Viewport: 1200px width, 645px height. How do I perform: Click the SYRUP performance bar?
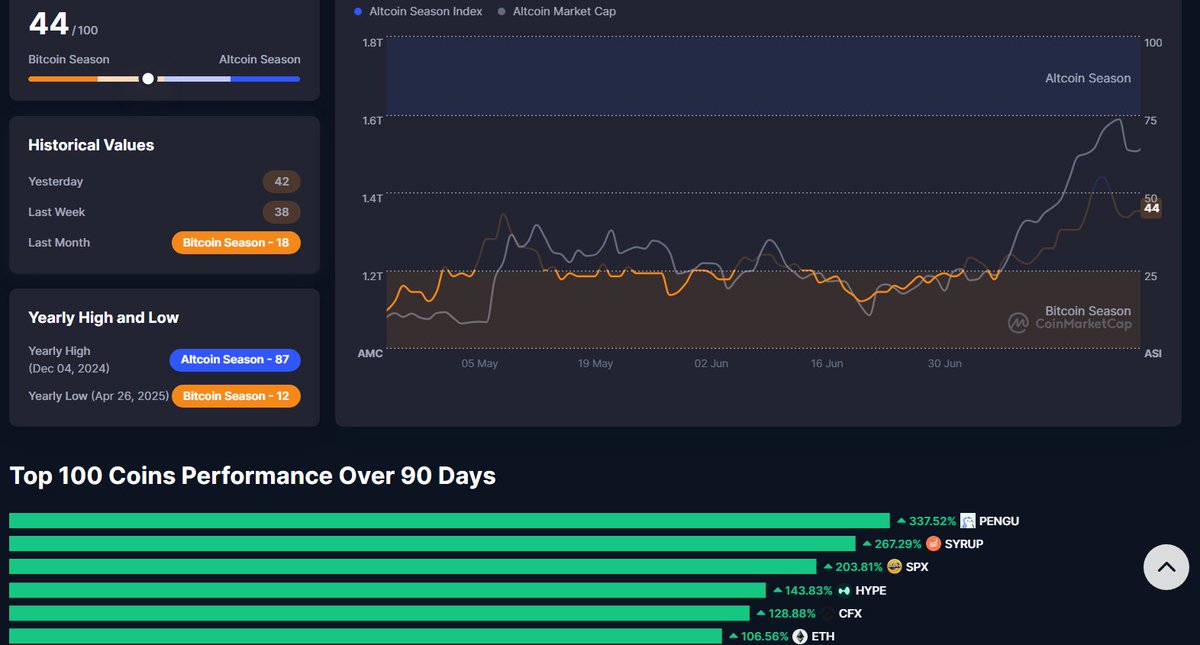(432, 544)
